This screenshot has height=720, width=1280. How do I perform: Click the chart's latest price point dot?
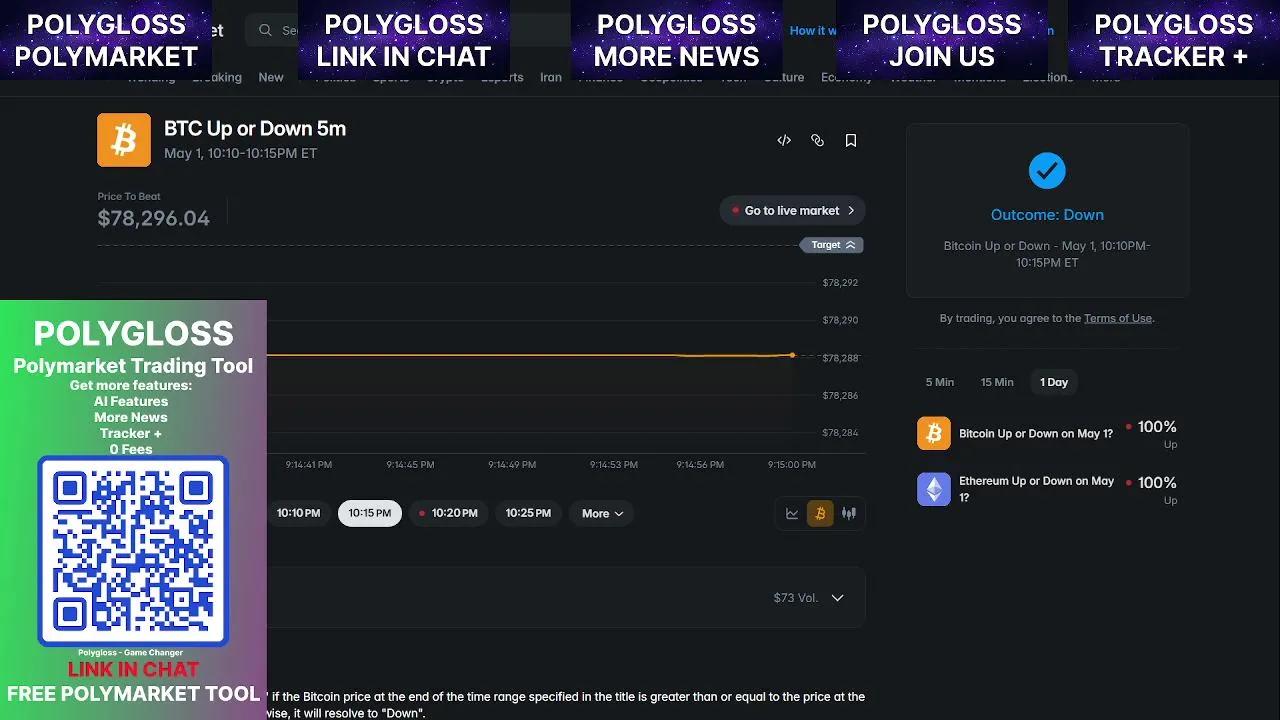coord(793,355)
